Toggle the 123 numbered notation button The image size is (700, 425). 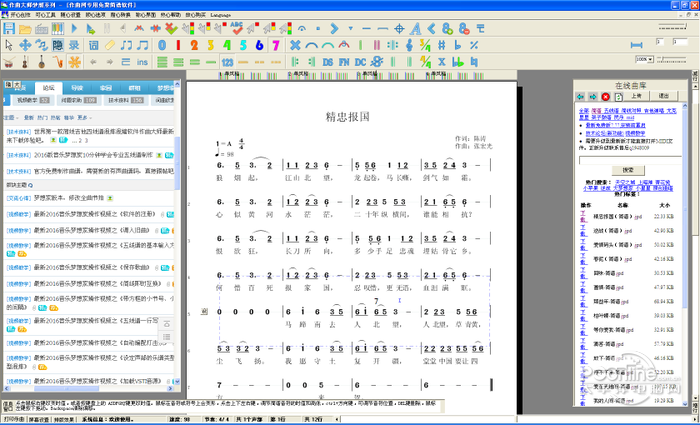228,62
